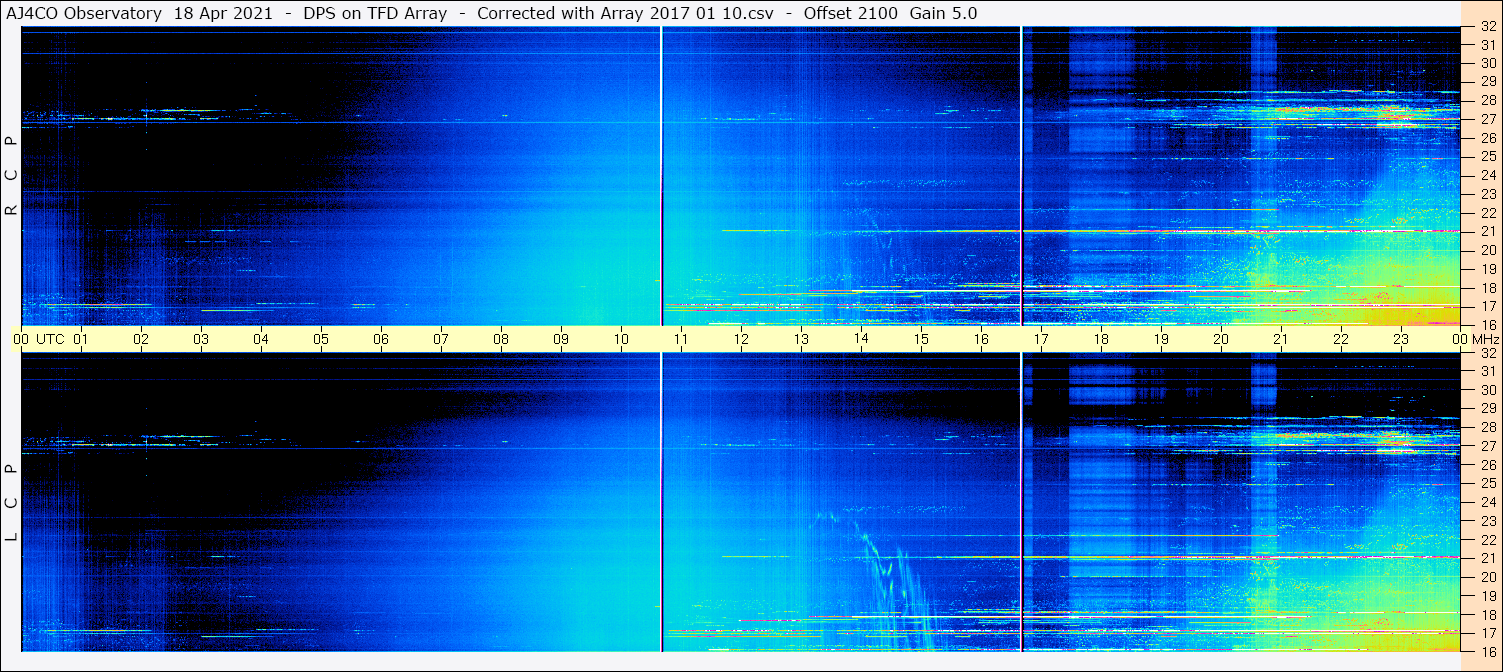Viewport: 1503px width, 672px height.
Task: Select hour 09 on the UTC time axis
Action: coord(561,339)
